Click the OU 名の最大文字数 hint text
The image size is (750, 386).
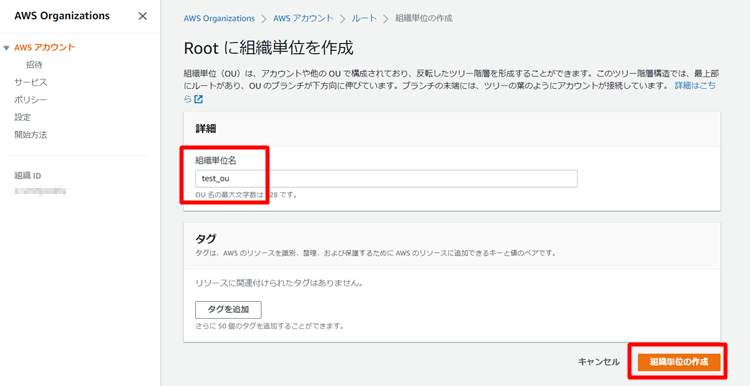click(246, 195)
